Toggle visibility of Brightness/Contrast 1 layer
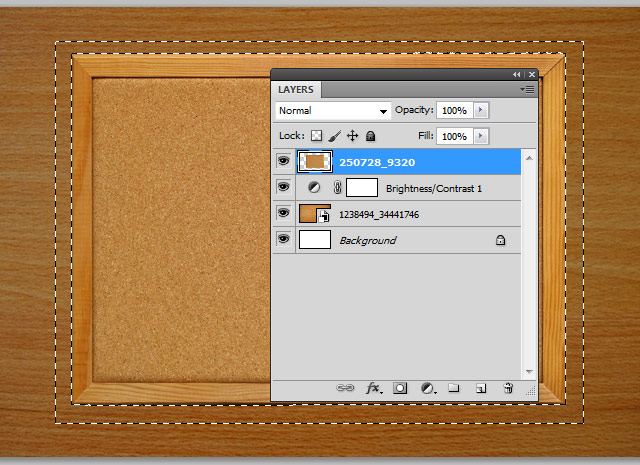The width and height of the screenshot is (640, 465). (x=283, y=187)
